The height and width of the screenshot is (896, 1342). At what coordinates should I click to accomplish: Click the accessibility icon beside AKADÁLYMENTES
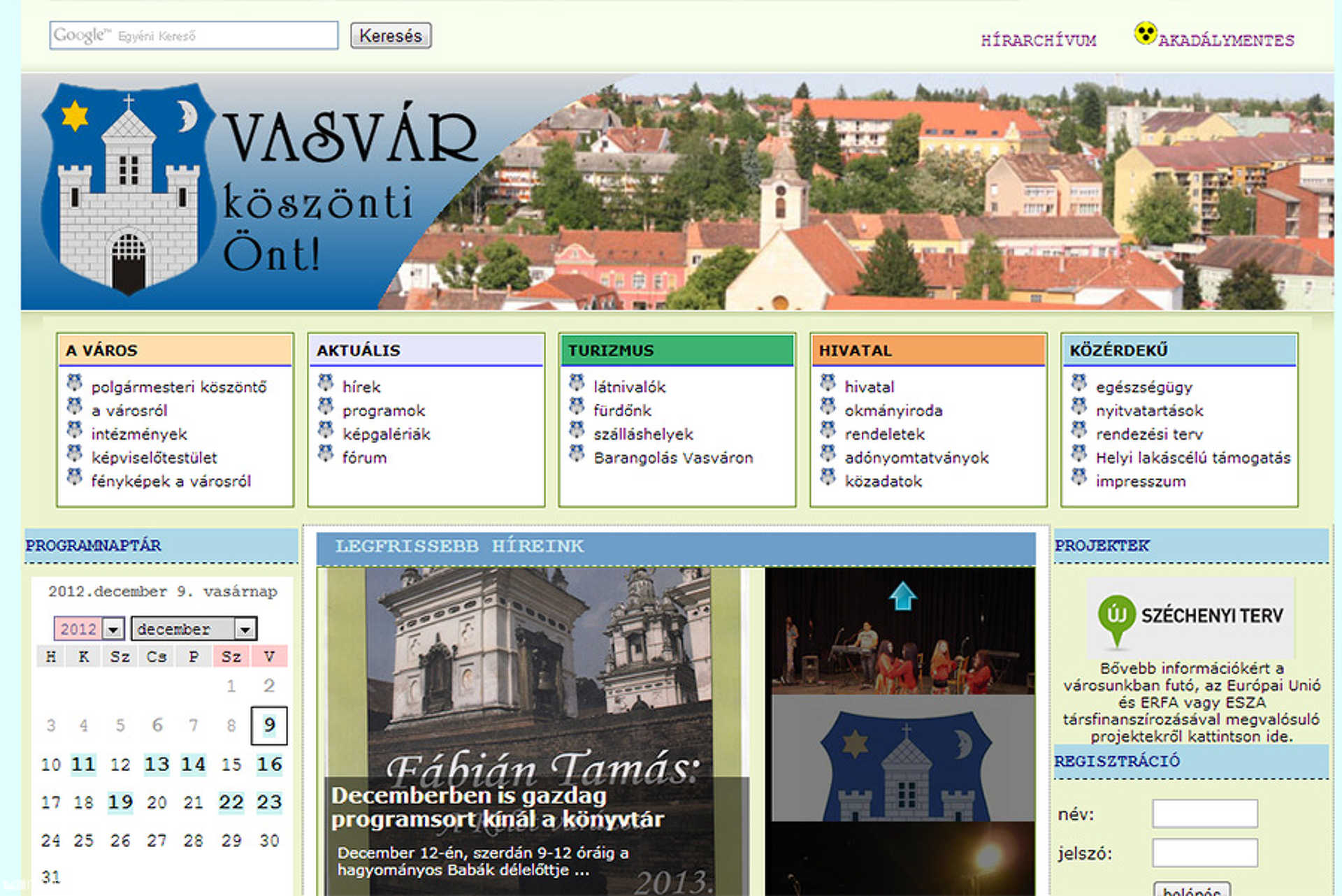1145,33
